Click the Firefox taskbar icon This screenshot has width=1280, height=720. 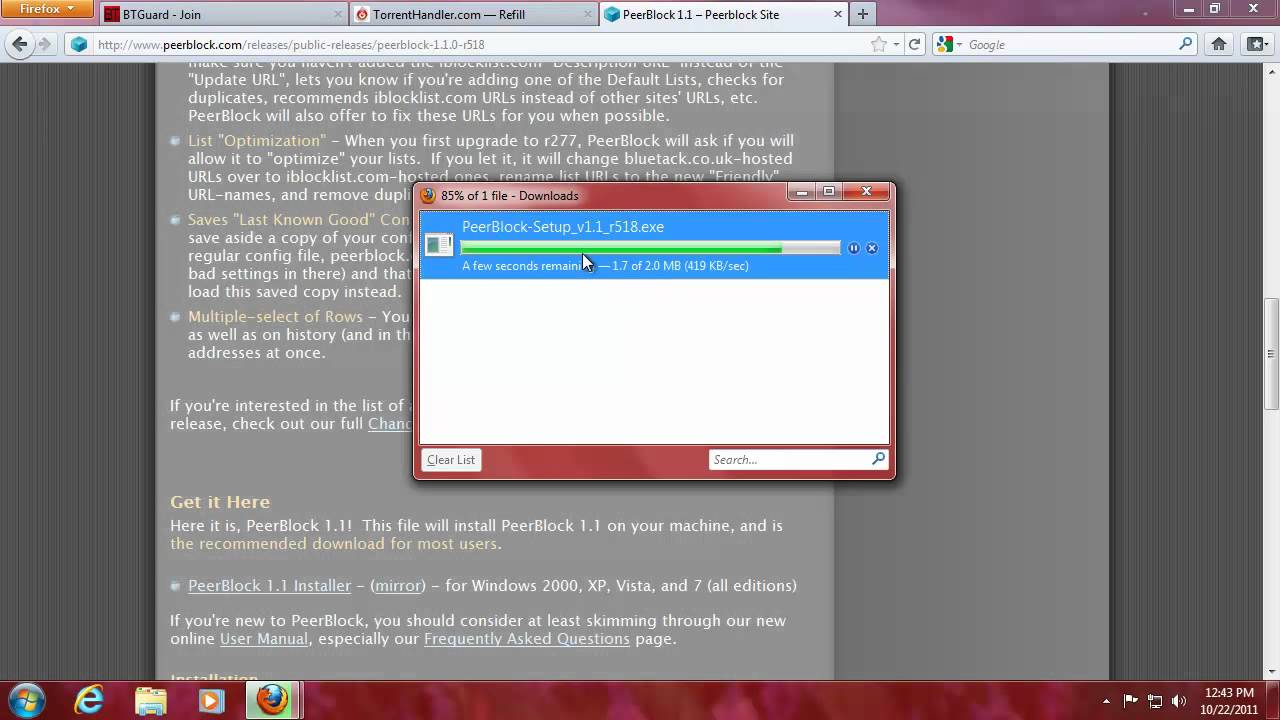[x=272, y=700]
